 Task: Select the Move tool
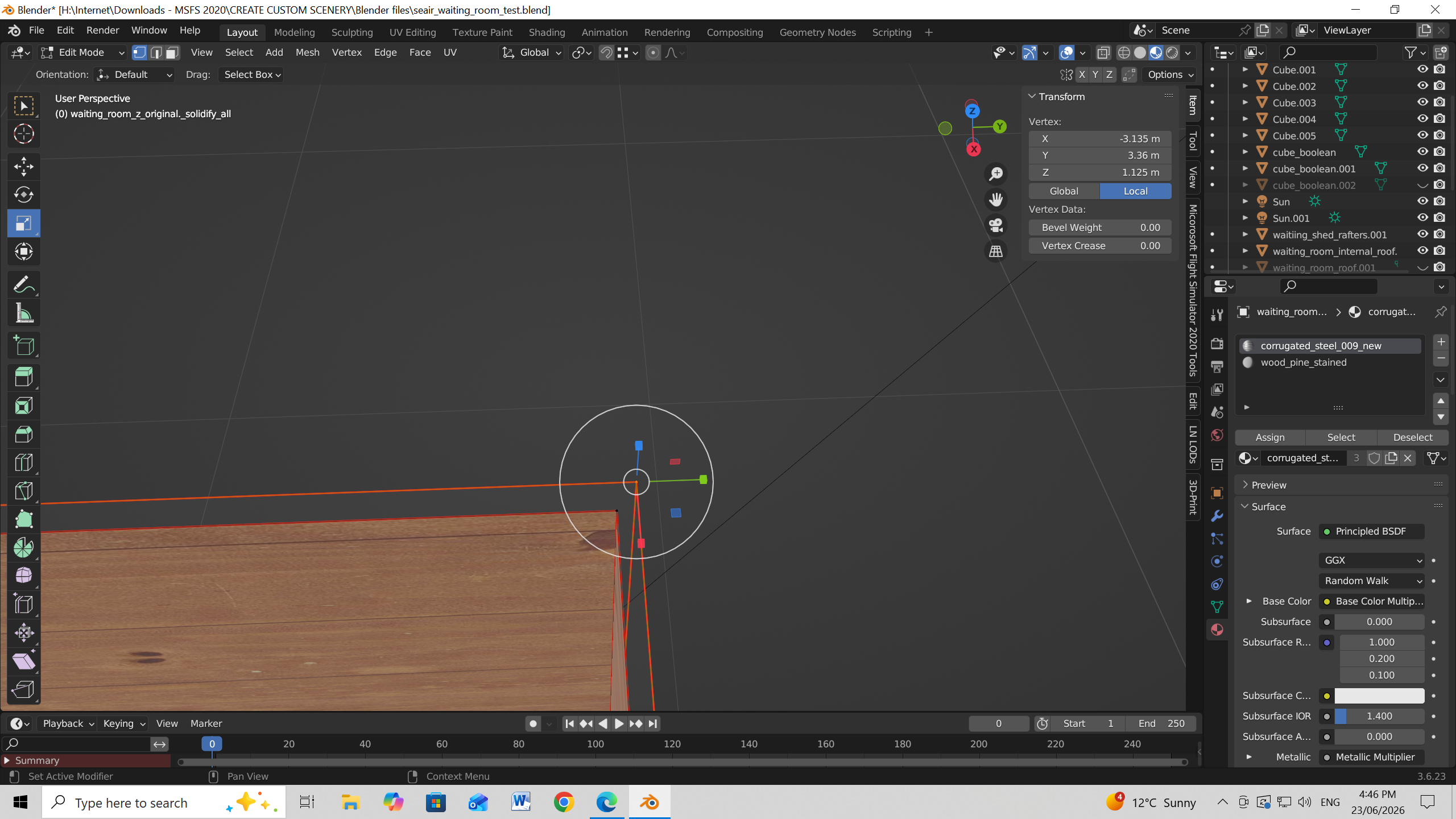point(24,167)
